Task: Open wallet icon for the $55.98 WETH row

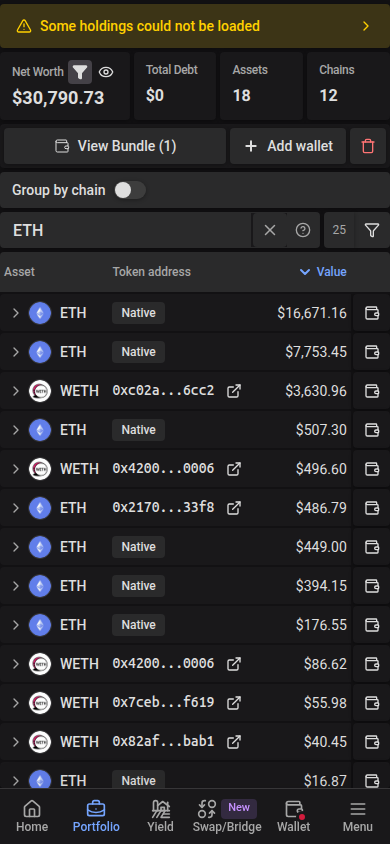Action: pos(372,702)
